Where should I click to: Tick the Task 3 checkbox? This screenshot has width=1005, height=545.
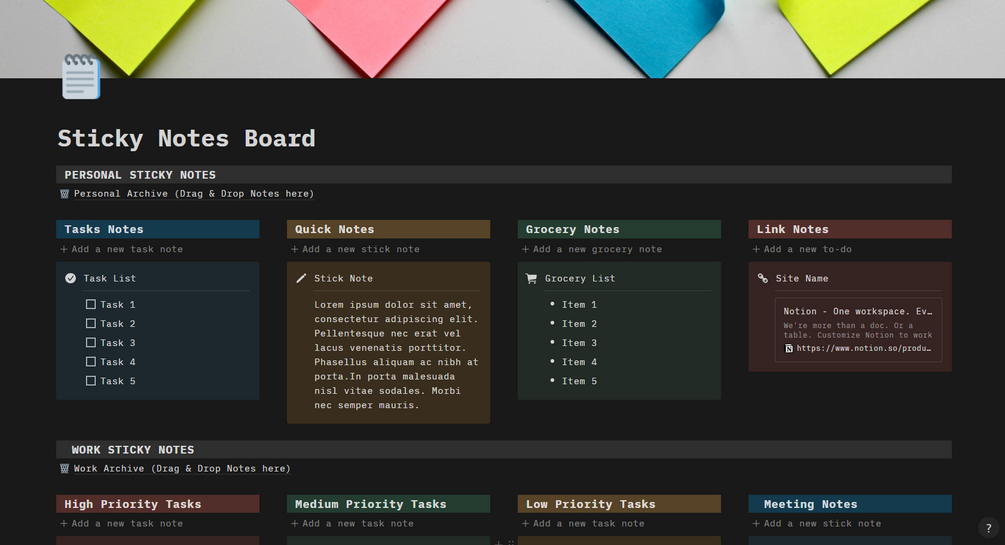(91, 342)
